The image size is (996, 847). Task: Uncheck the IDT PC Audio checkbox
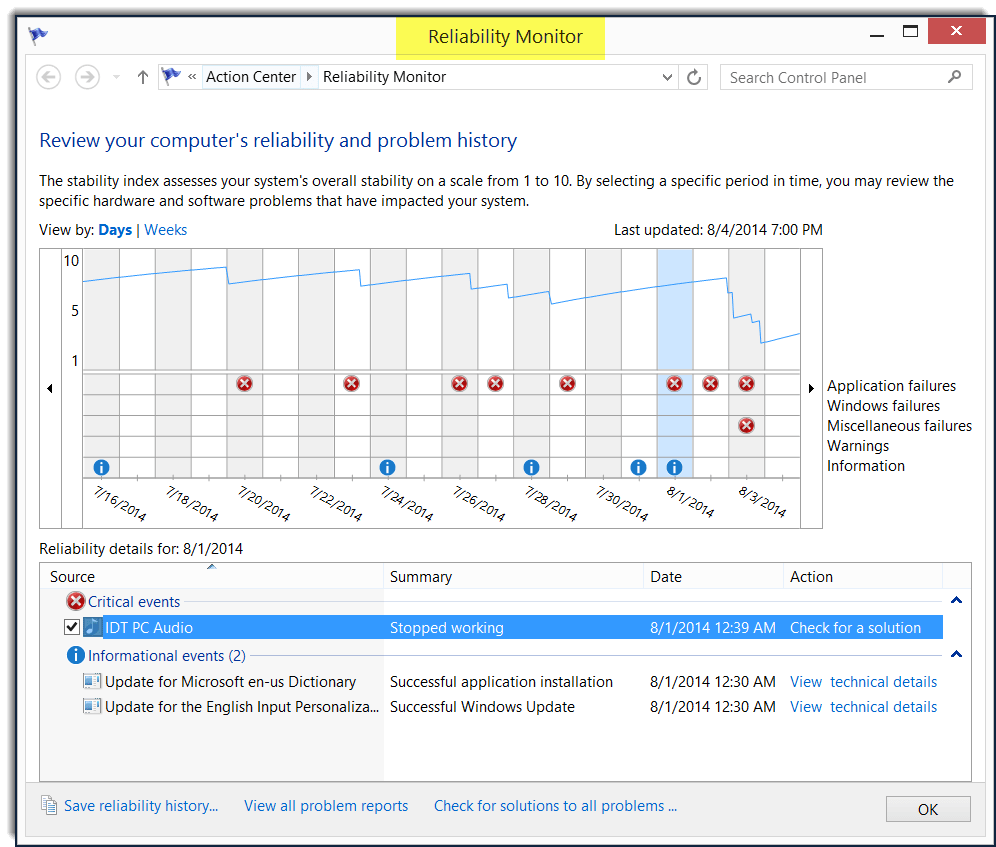pyautogui.click(x=72, y=627)
